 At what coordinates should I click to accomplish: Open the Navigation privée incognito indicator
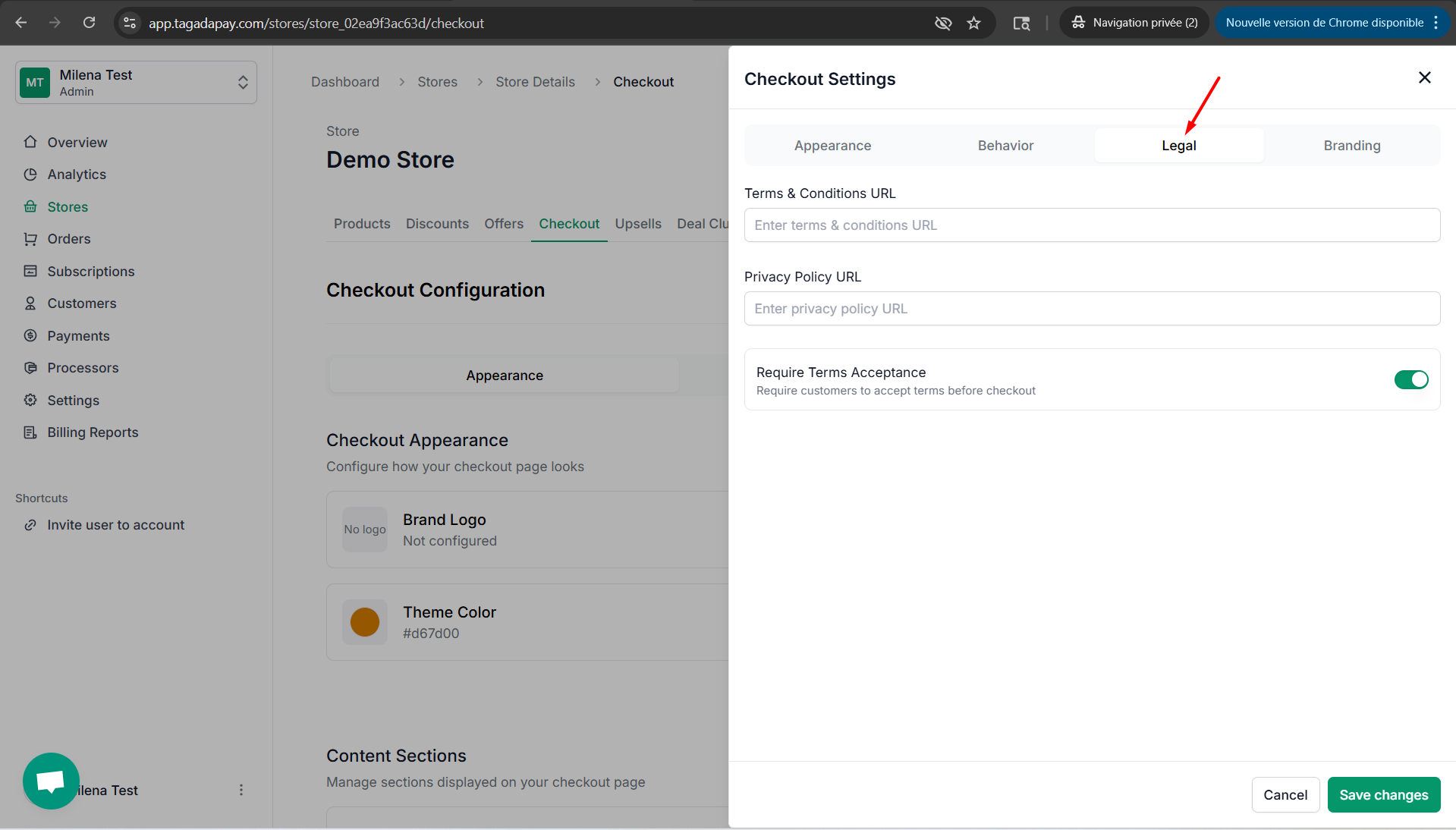pyautogui.click(x=1134, y=23)
